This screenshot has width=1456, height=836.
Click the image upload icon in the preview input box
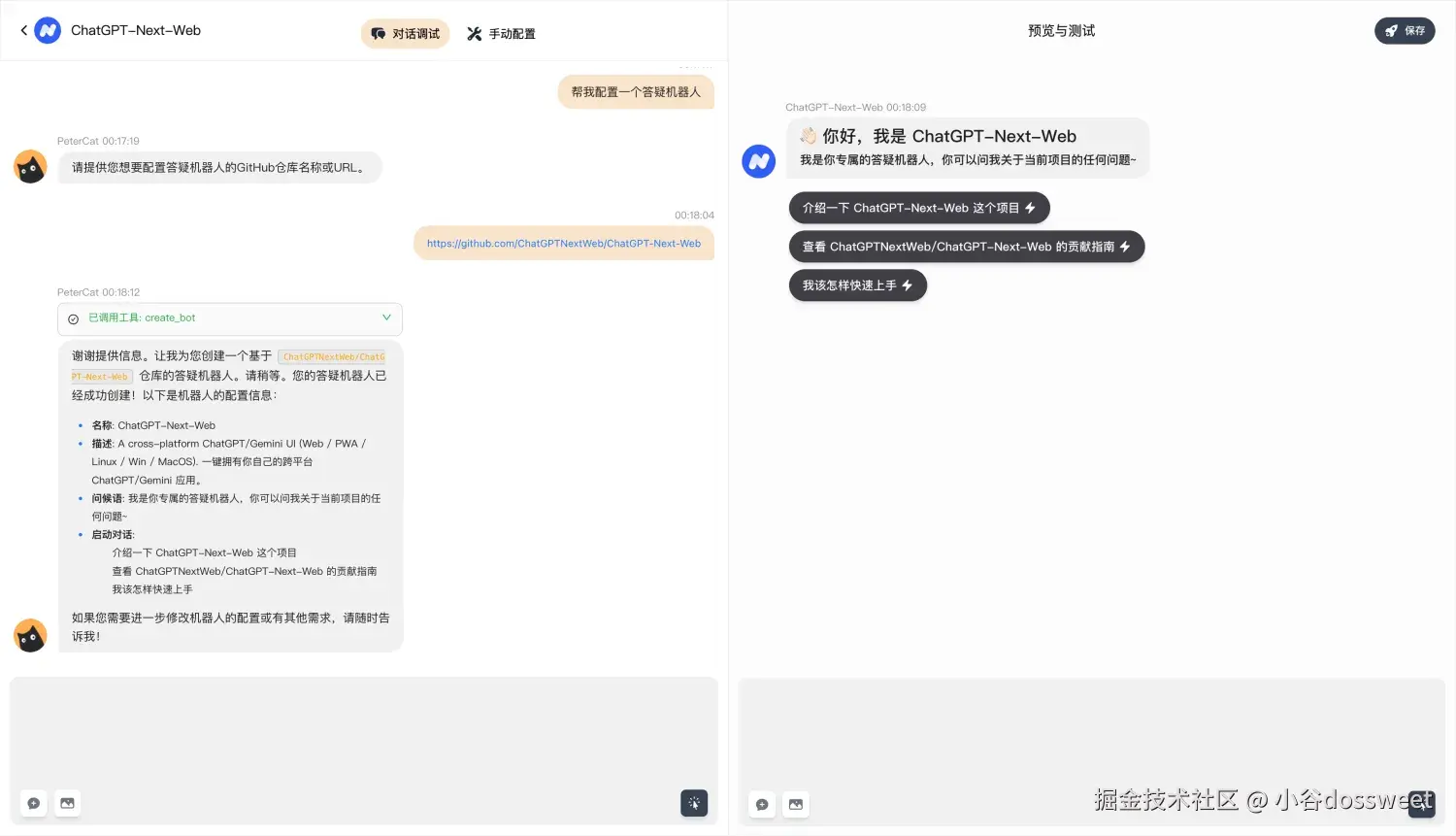[796, 804]
